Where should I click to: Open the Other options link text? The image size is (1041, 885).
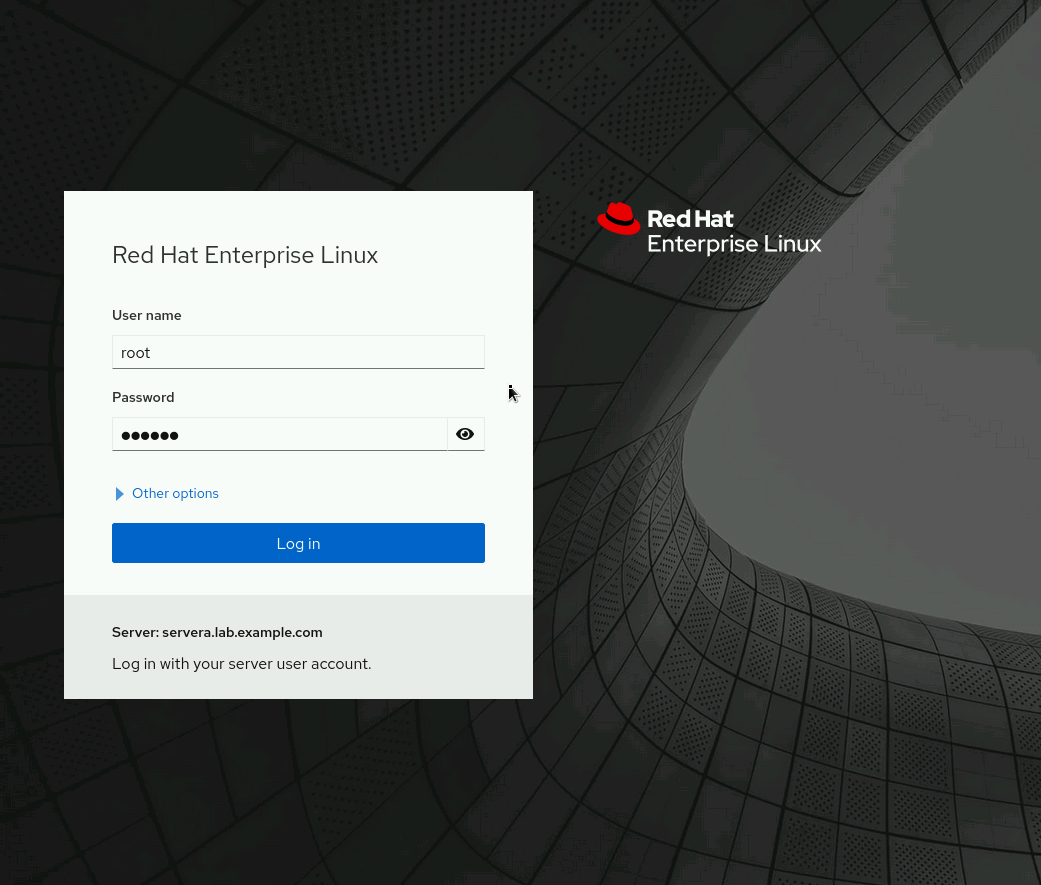pyautogui.click(x=175, y=494)
